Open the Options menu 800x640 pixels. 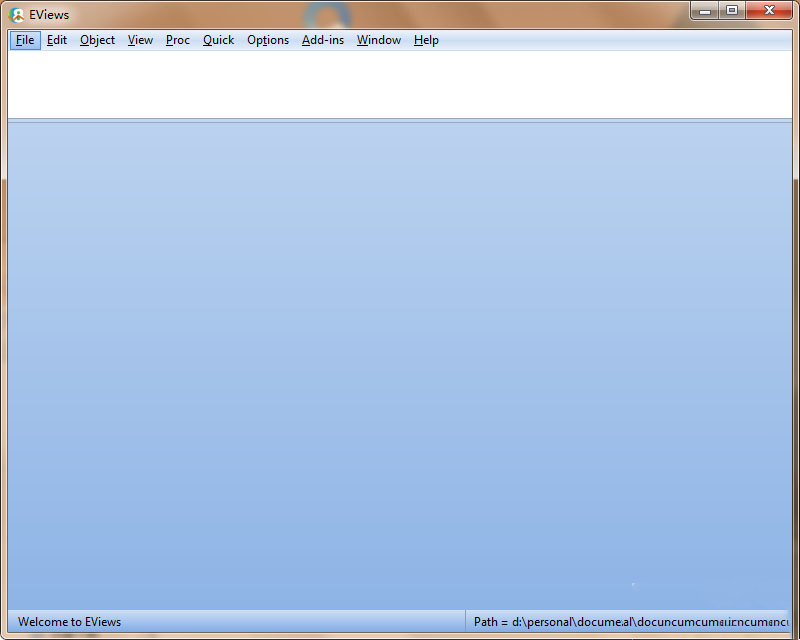click(x=267, y=40)
